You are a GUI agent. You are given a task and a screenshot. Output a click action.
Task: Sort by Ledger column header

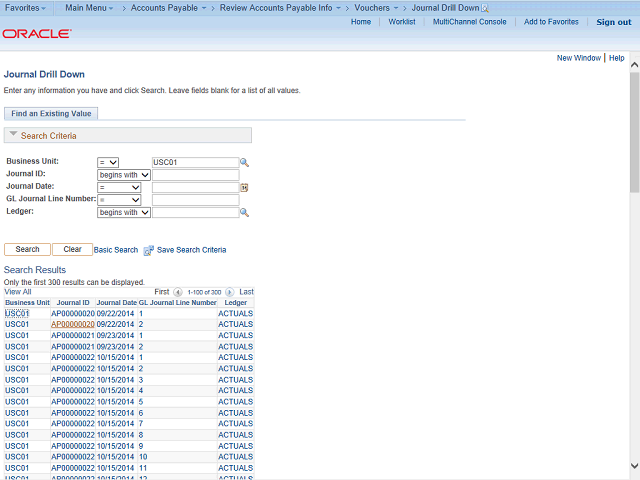click(236, 303)
